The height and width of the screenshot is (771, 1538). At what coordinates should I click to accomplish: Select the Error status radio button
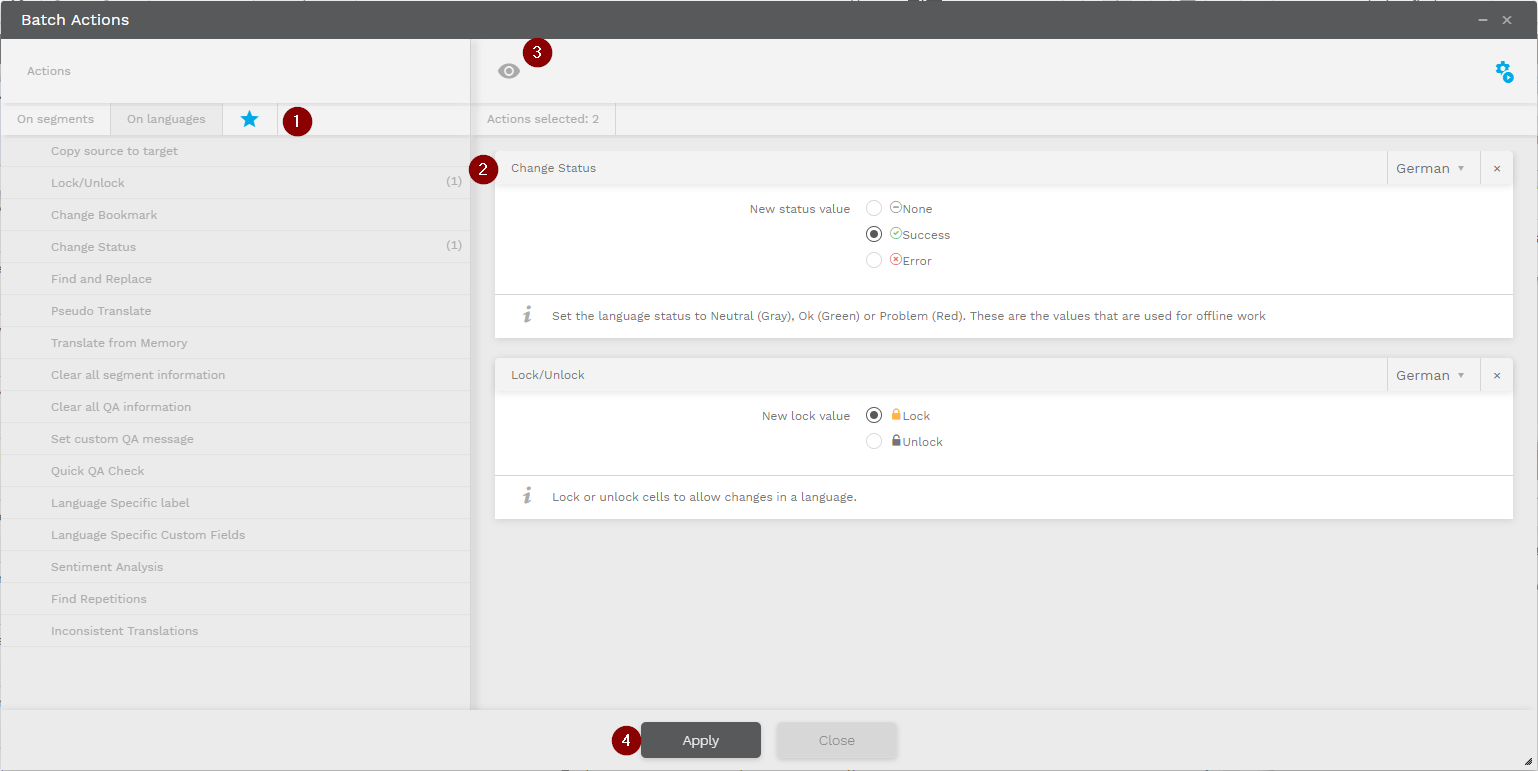pos(874,261)
